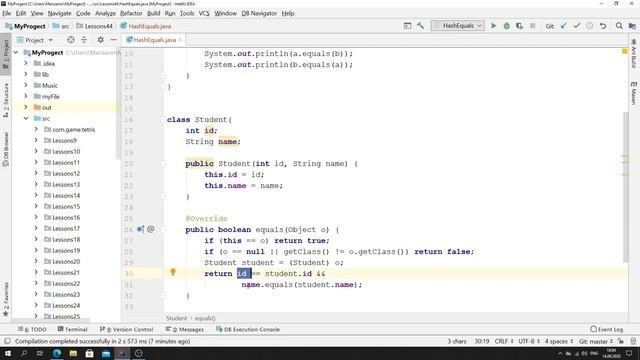
Task: Open the Messages tool window
Action: click(184, 329)
